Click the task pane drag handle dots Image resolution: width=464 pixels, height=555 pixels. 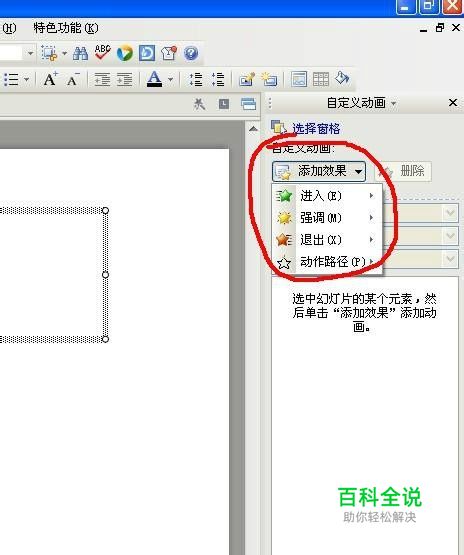pyautogui.click(x=270, y=103)
